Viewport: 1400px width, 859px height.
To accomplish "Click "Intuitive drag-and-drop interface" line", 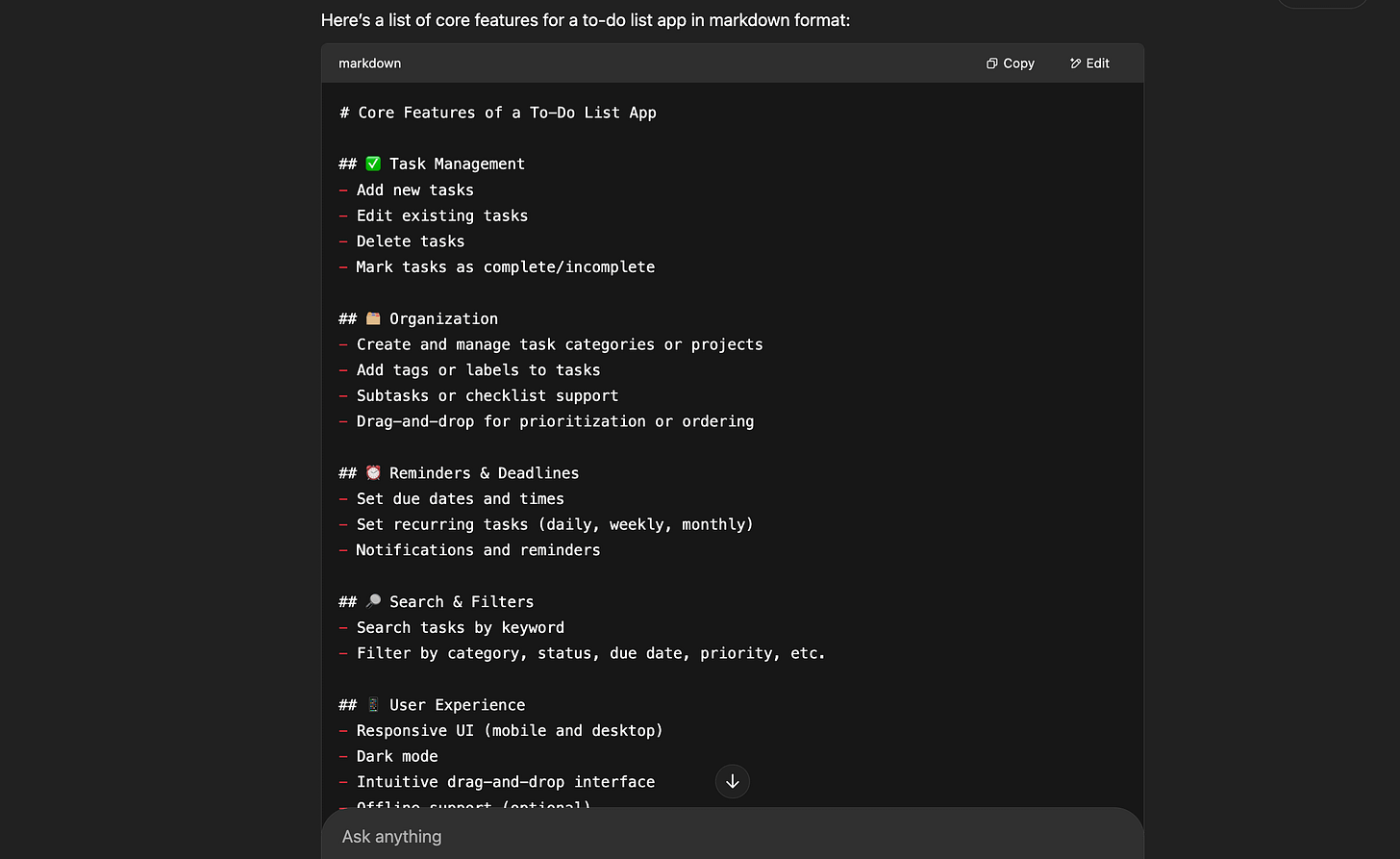I will click(x=506, y=782).
